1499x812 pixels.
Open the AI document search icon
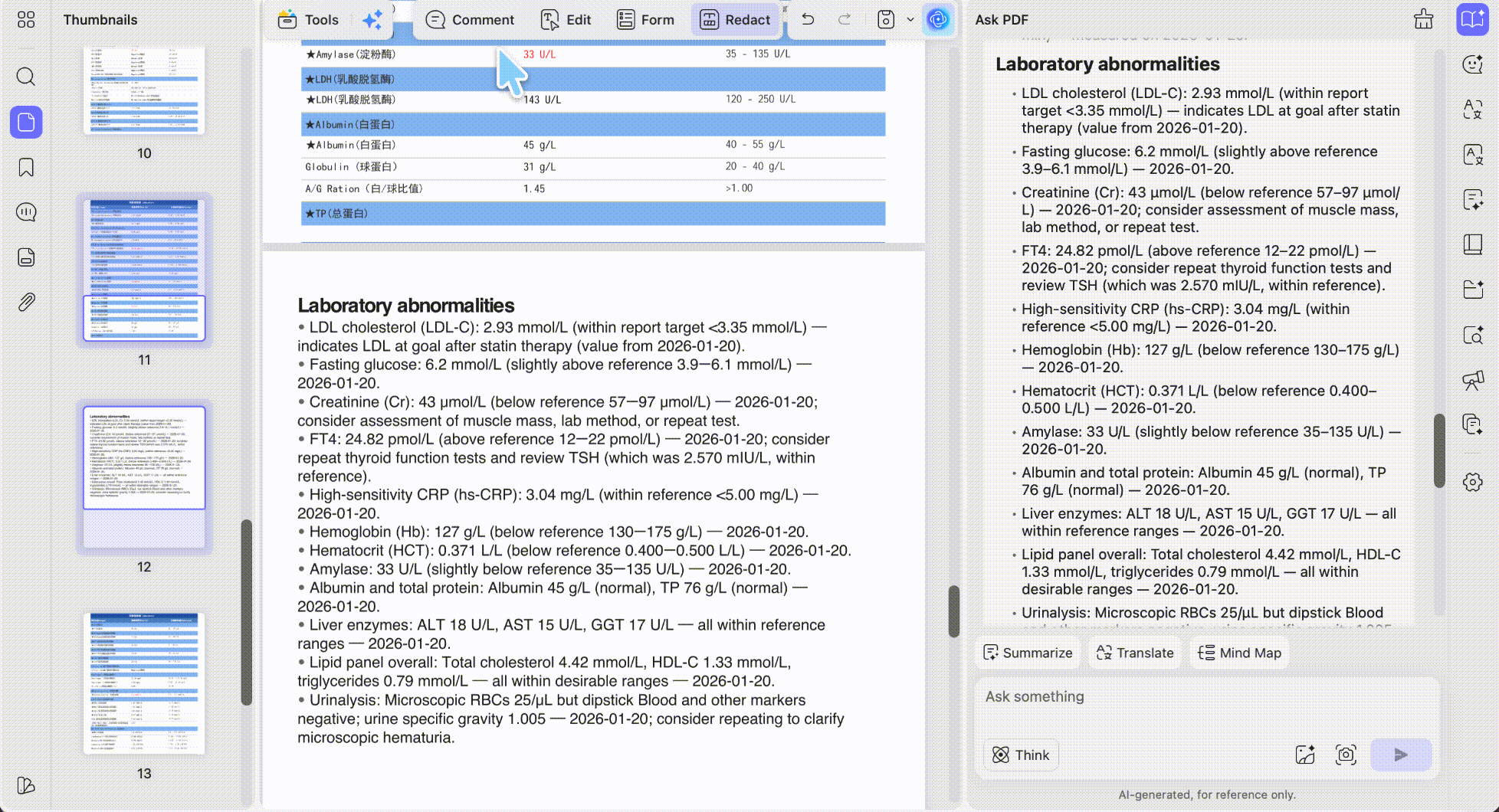(x=1473, y=335)
